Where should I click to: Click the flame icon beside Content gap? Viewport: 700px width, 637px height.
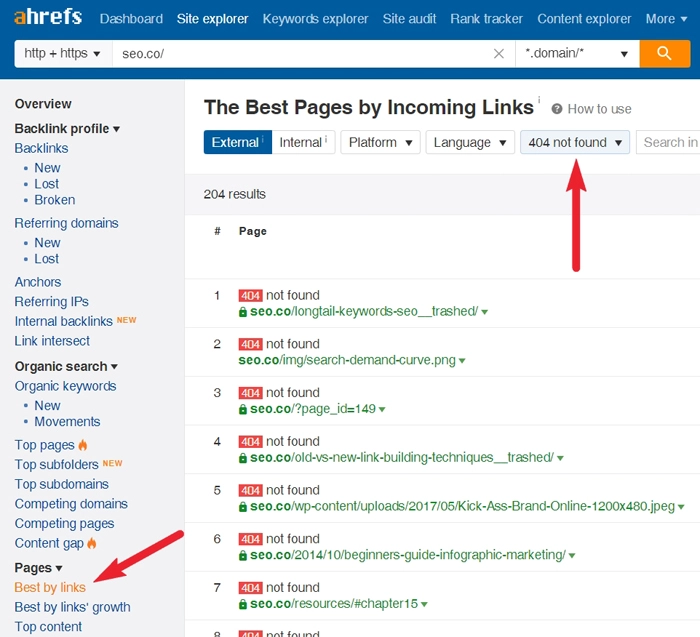coord(92,543)
